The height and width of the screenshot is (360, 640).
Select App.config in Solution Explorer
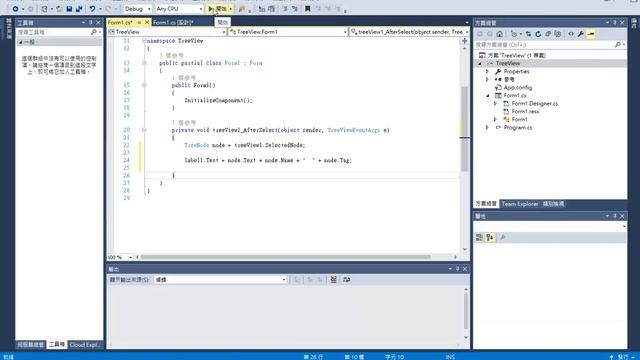(x=517, y=87)
